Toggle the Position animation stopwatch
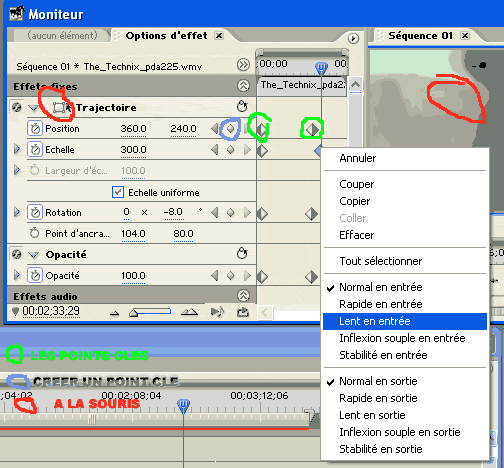Image resolution: width=504 pixels, height=468 pixels. coord(35,129)
